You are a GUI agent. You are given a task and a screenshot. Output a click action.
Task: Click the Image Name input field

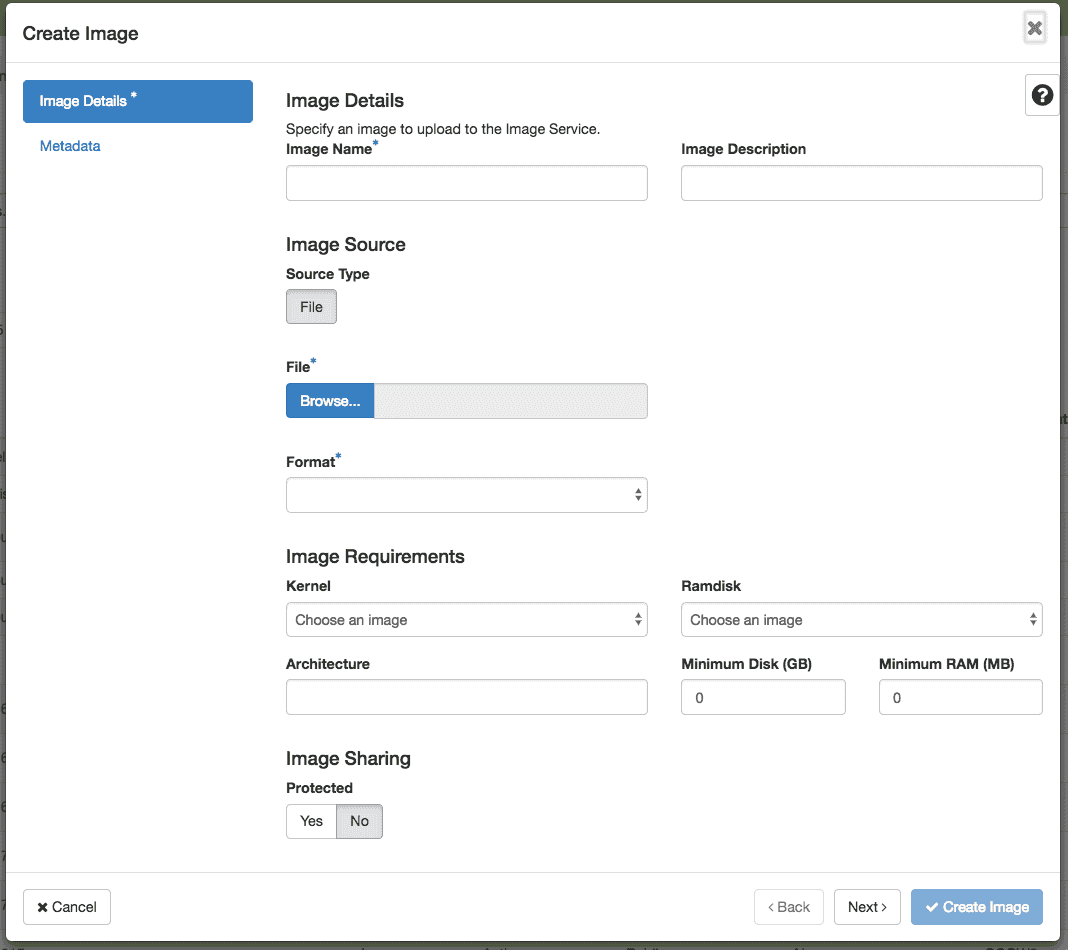pos(466,183)
